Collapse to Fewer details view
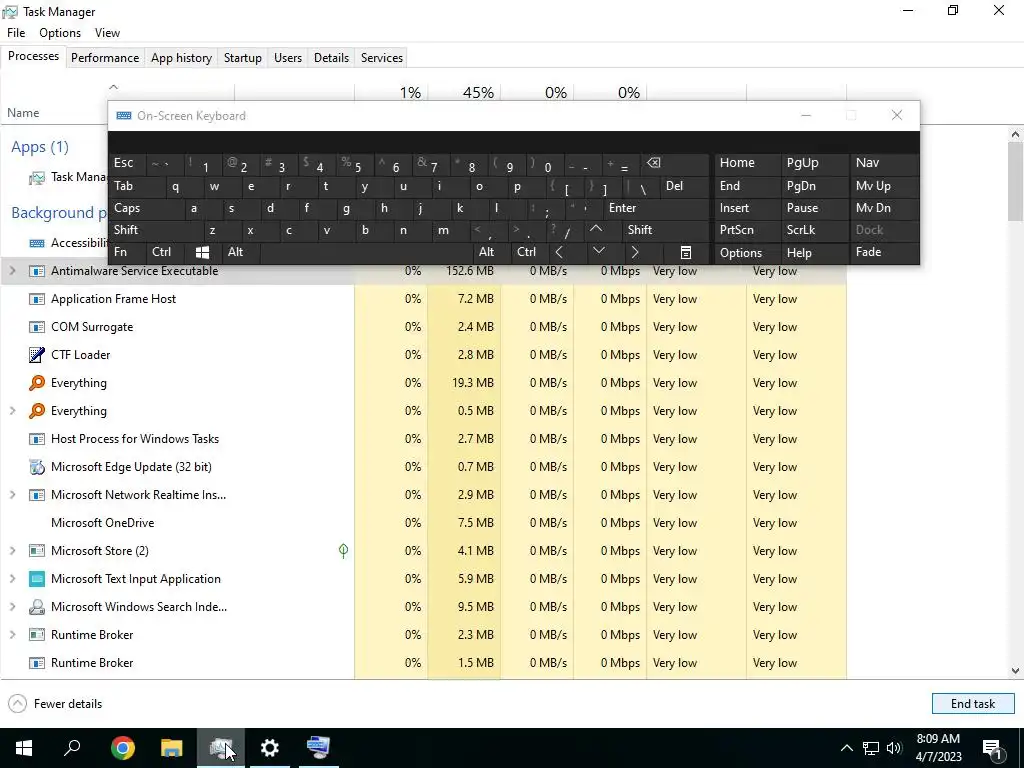Viewport: 1024px width, 768px height. tap(56, 704)
